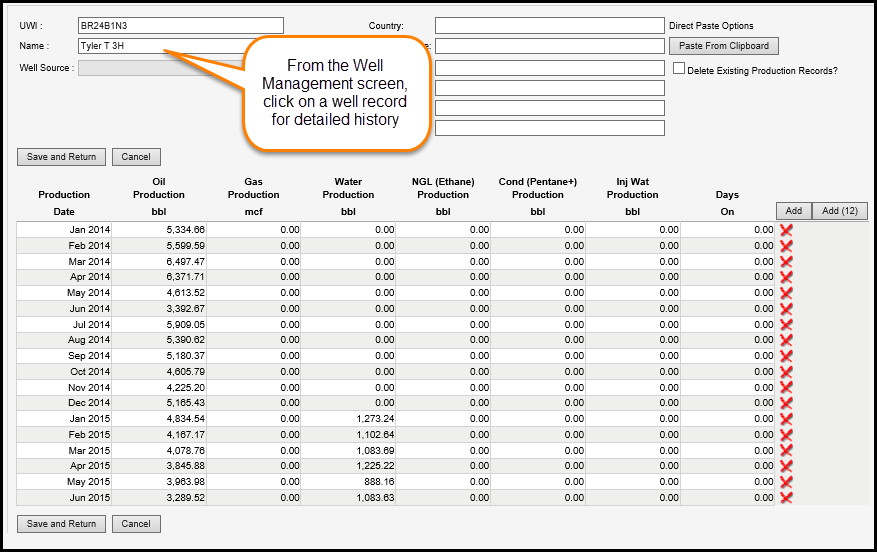Select oil production cell 5,334.66
Screen dimensions: 877x552
159,229
